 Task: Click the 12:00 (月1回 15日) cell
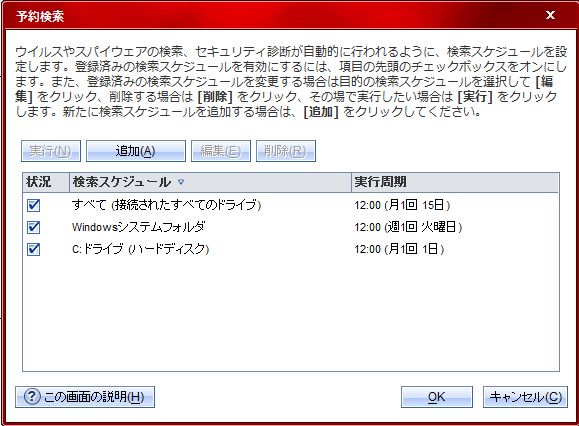[x=402, y=205]
